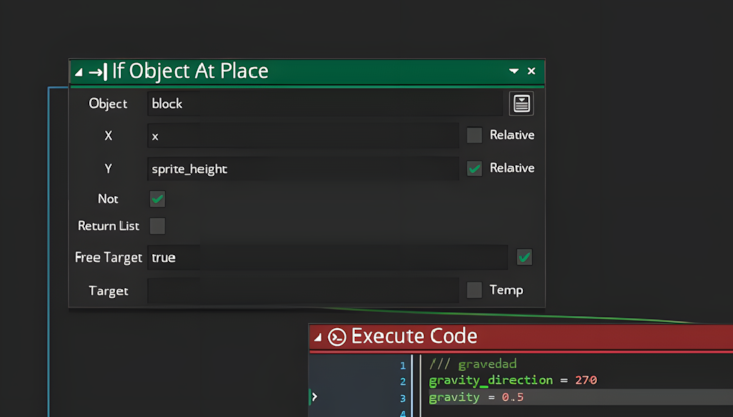Uncheck the Y Relative checkbox
This screenshot has height=417, width=733.
pos(474,168)
